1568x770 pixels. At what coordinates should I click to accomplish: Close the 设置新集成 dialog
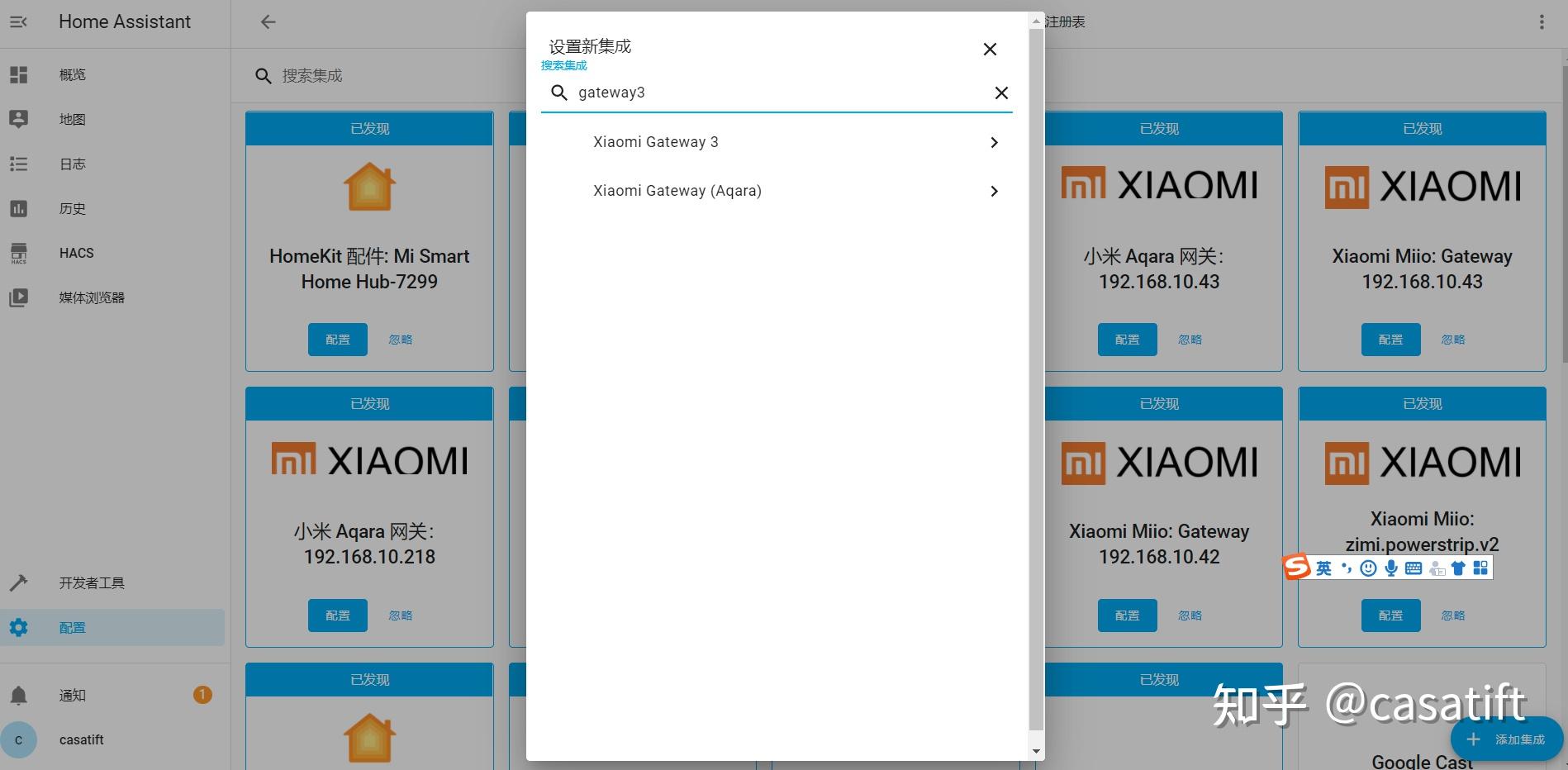pyautogui.click(x=990, y=50)
